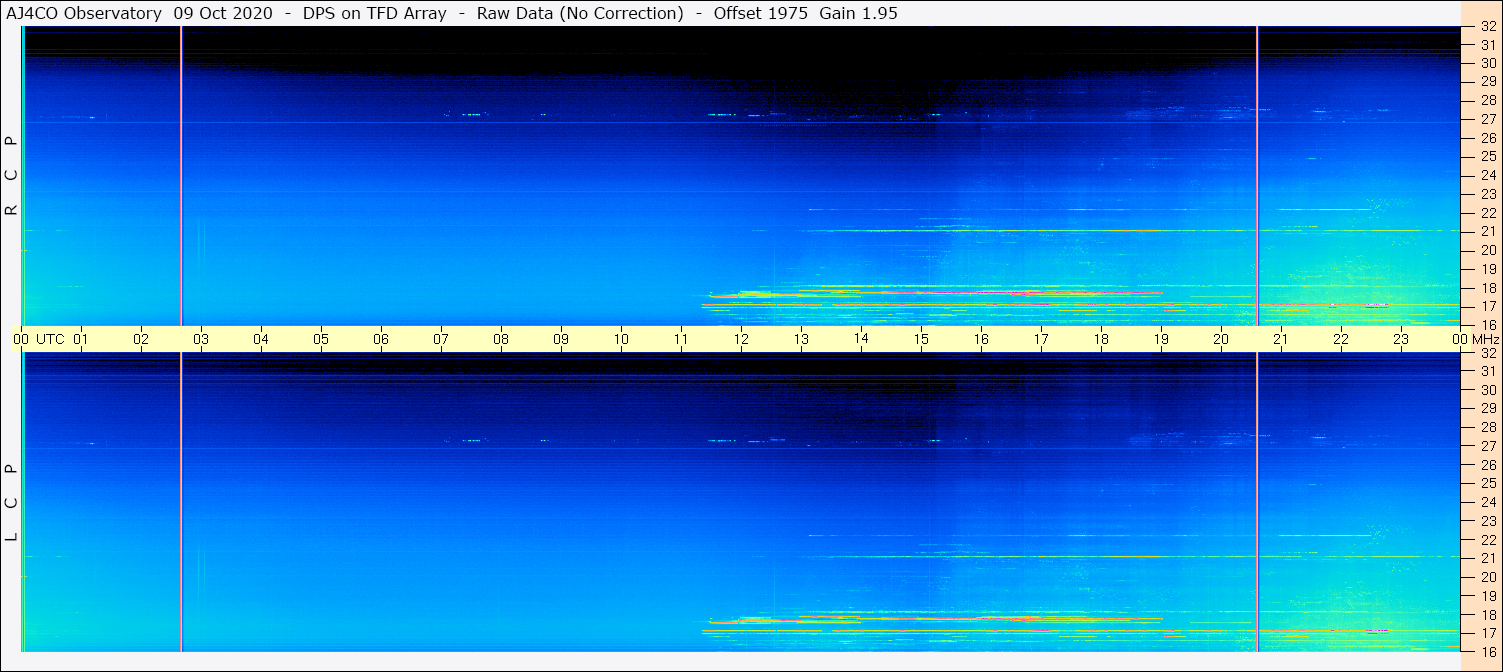The height and width of the screenshot is (672, 1503).
Task: Select the 21 MHz label on LCP scale
Action: pos(1487,558)
